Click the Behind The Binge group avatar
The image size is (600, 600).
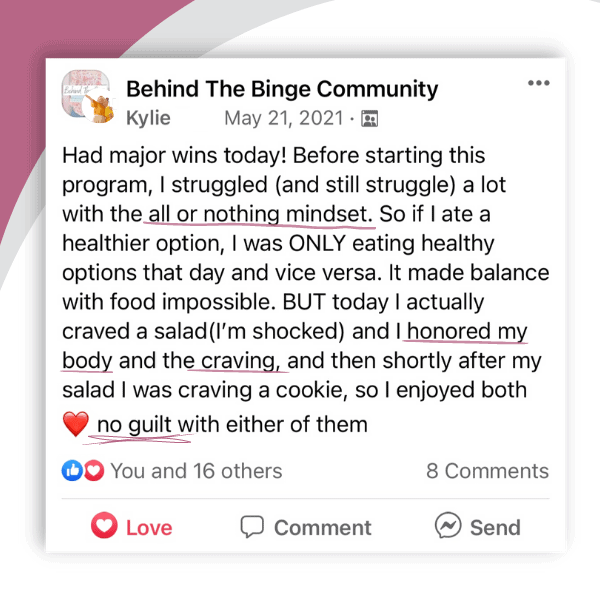(x=87, y=99)
